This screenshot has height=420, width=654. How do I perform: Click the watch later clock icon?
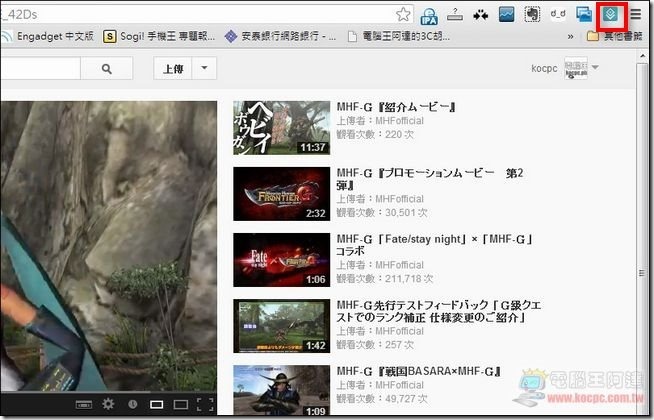point(133,404)
